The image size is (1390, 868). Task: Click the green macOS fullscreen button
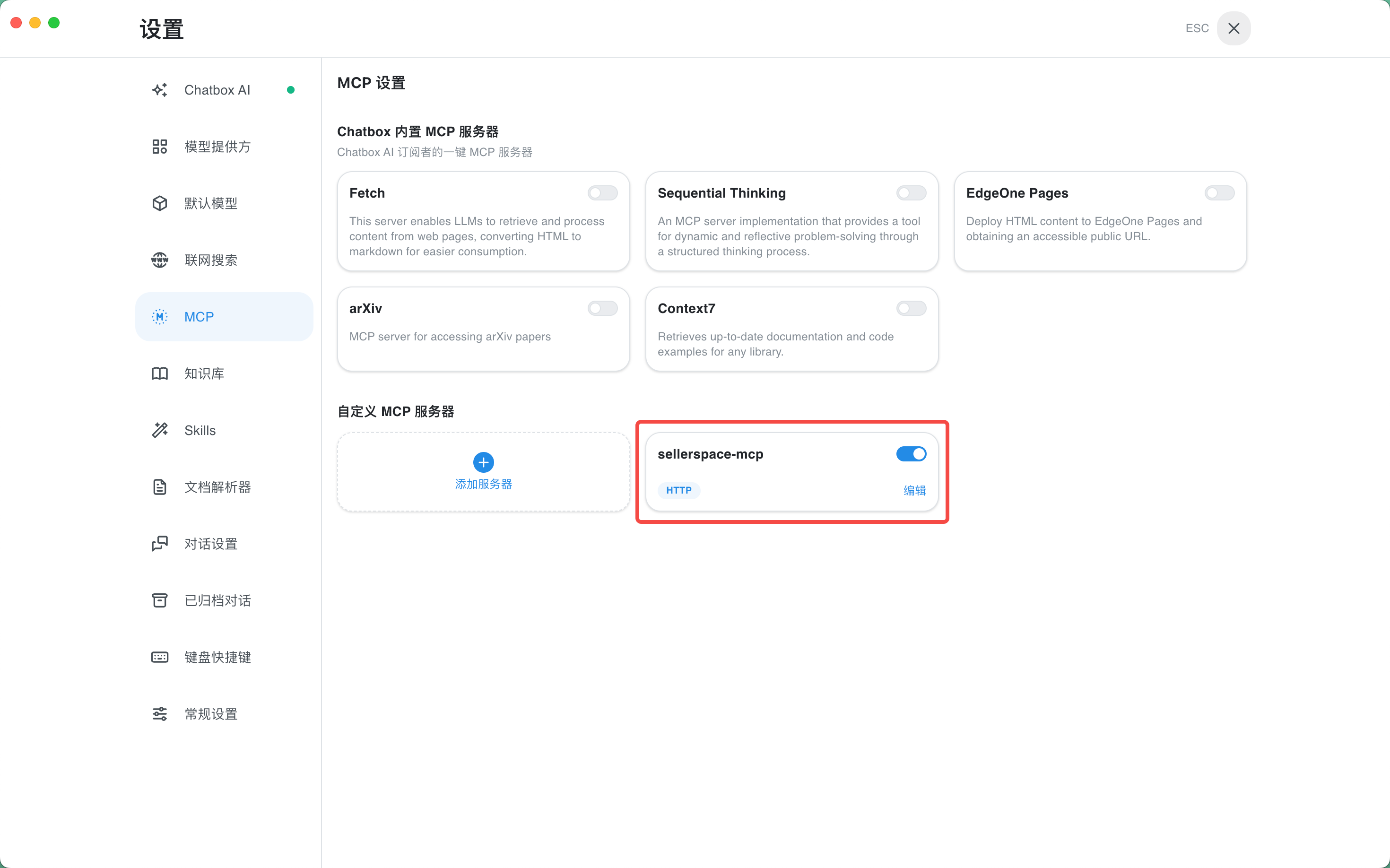pyautogui.click(x=54, y=22)
